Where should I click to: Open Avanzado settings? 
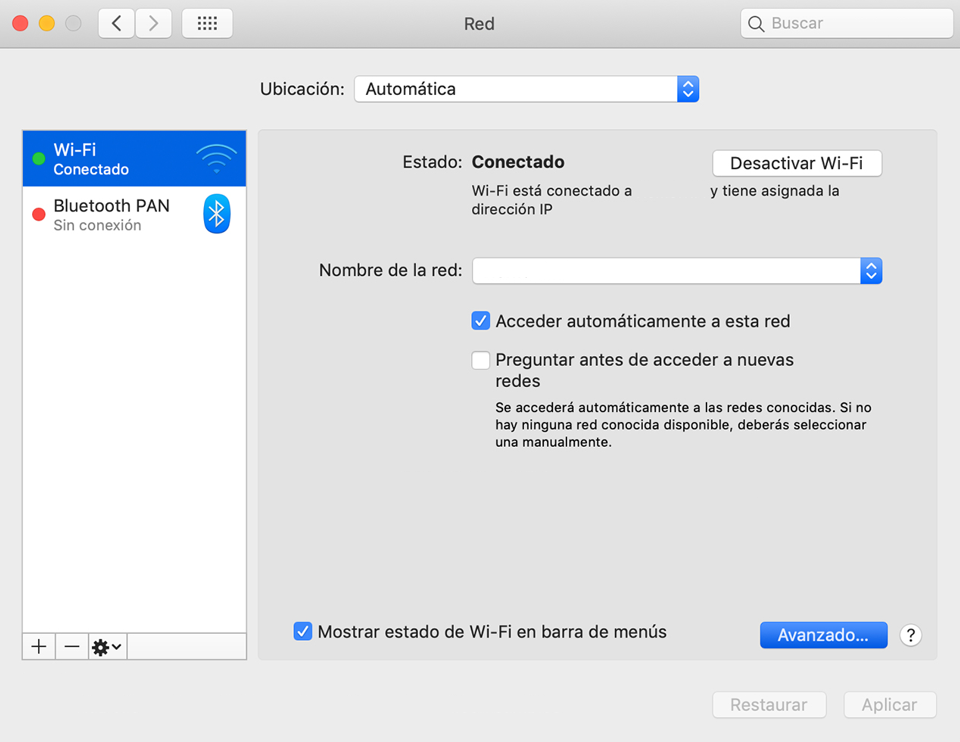coord(823,635)
